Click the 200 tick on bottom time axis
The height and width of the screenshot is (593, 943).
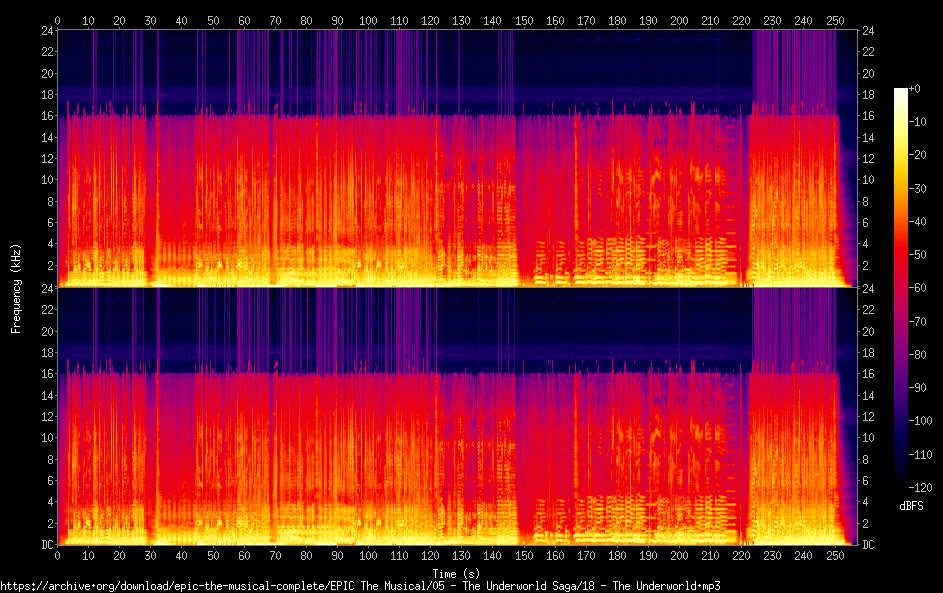click(679, 556)
